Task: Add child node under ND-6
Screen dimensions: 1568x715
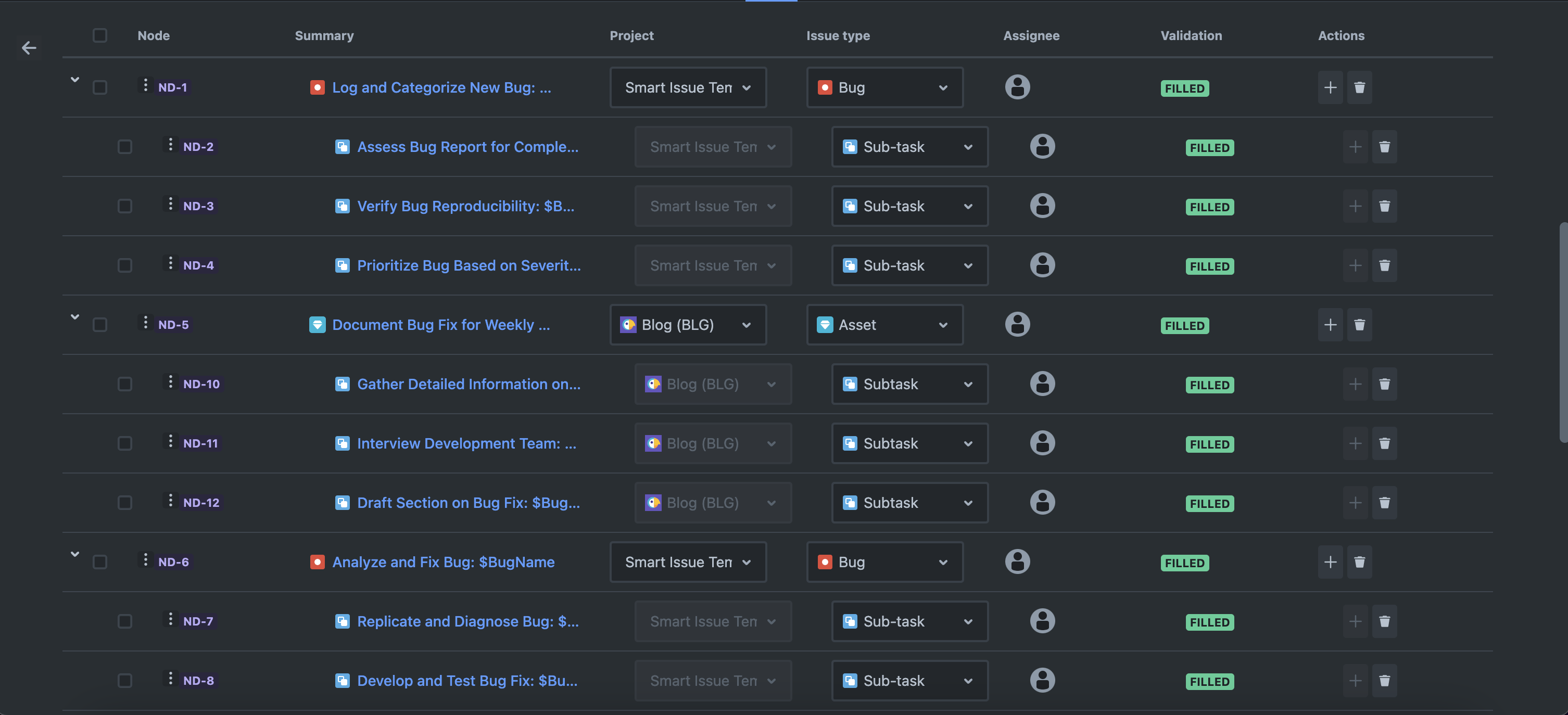Action: click(x=1330, y=562)
